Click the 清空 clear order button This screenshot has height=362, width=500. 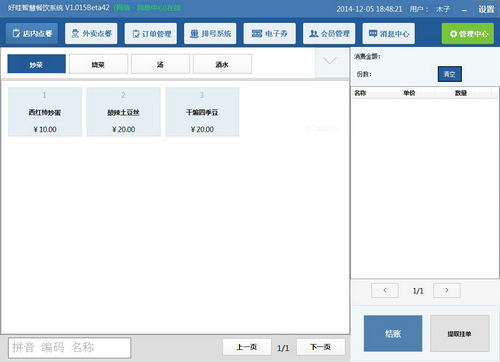450,74
